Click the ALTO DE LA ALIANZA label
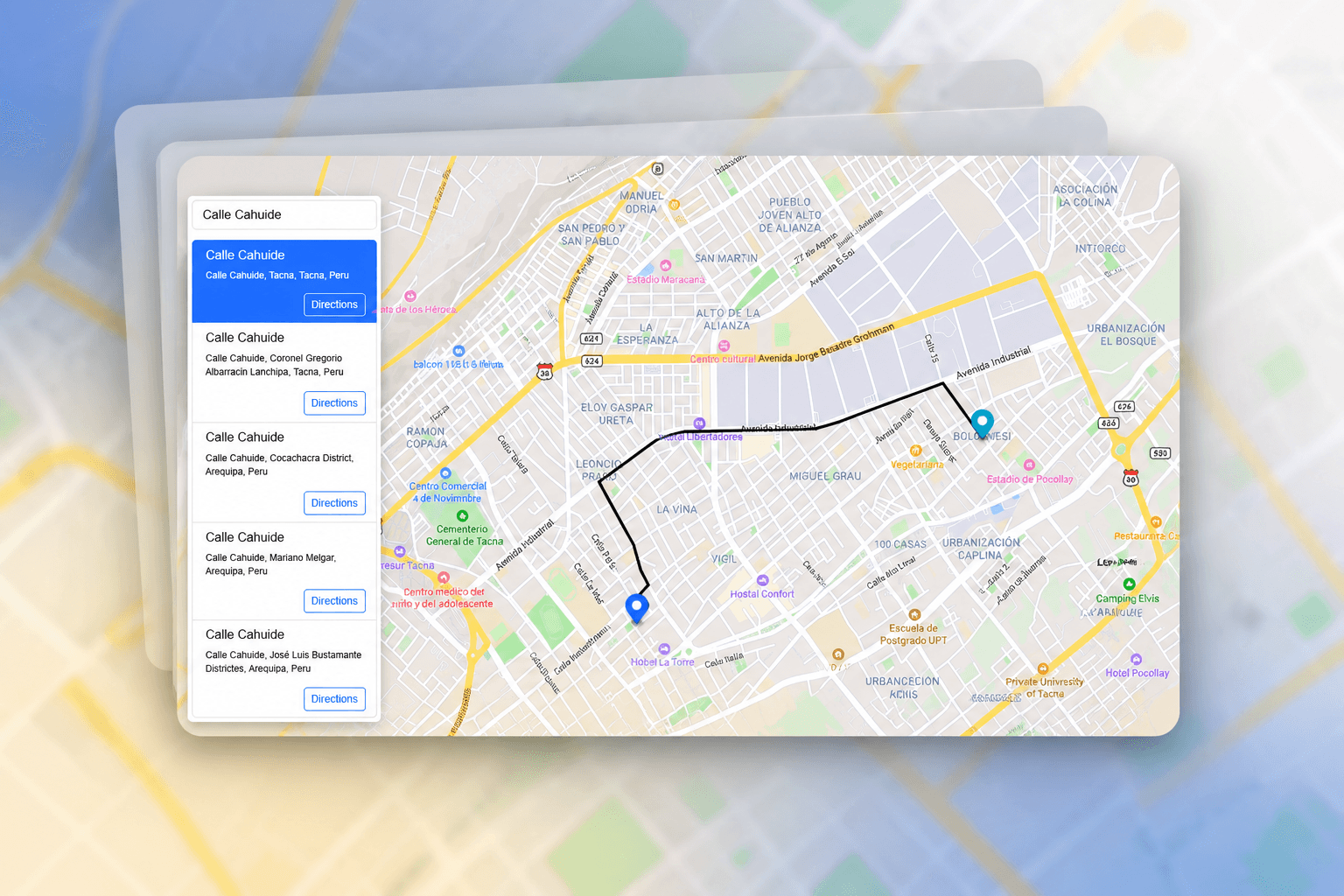This screenshot has width=1344, height=896. (x=728, y=319)
